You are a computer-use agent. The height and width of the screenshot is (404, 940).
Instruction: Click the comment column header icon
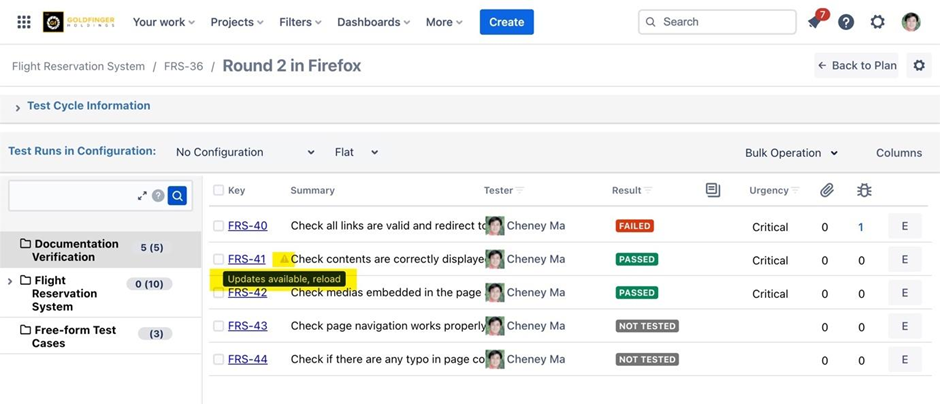tap(712, 190)
